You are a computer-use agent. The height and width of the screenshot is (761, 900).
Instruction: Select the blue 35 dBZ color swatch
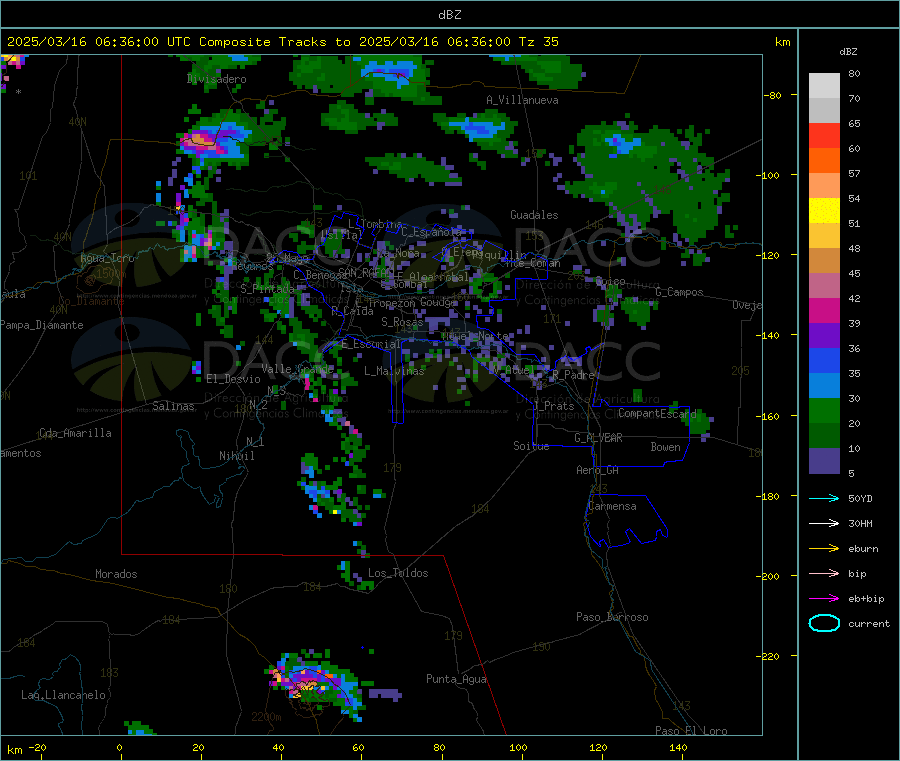824,360
